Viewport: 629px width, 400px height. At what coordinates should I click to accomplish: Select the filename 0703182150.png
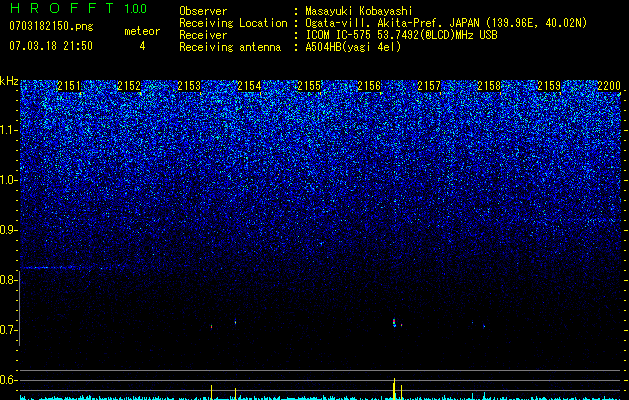(51, 26)
